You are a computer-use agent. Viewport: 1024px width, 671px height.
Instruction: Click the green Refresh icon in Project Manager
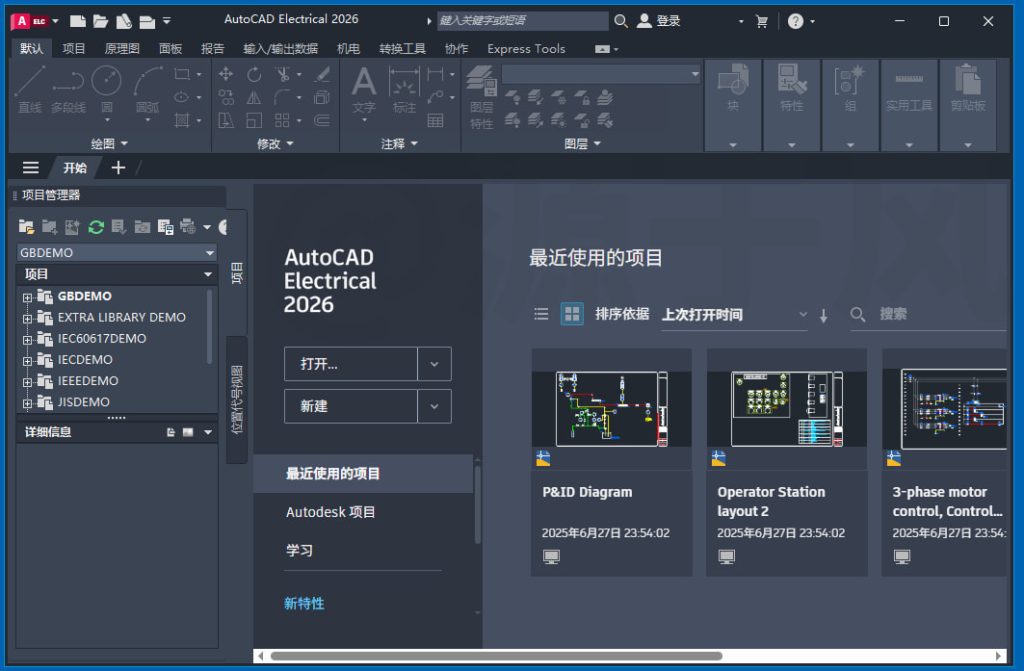click(96, 227)
